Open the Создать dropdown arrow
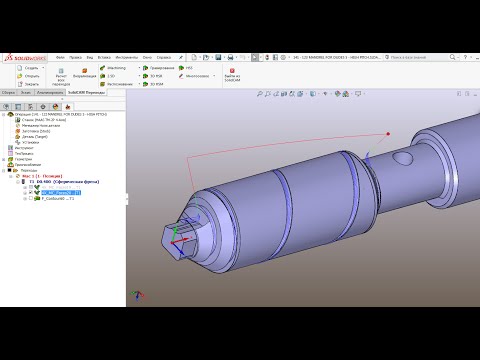The width and height of the screenshot is (480, 360). pos(43,68)
